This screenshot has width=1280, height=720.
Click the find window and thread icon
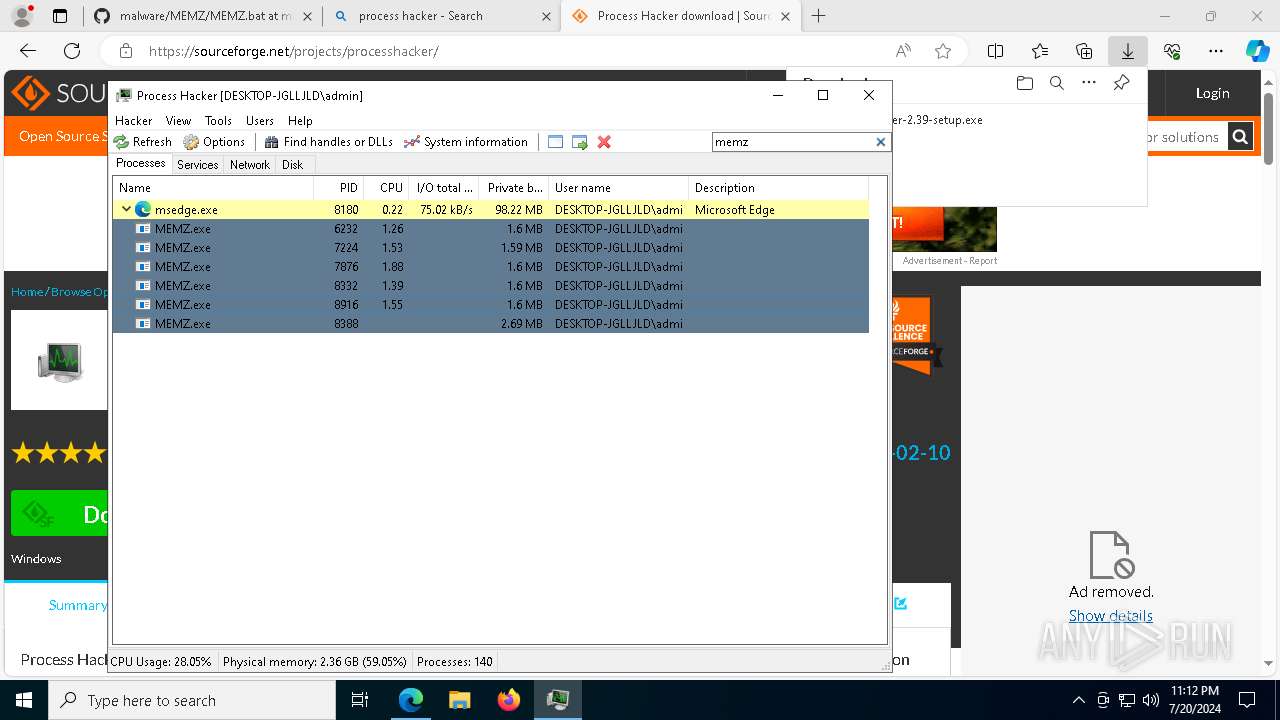pyautogui.click(x=580, y=142)
